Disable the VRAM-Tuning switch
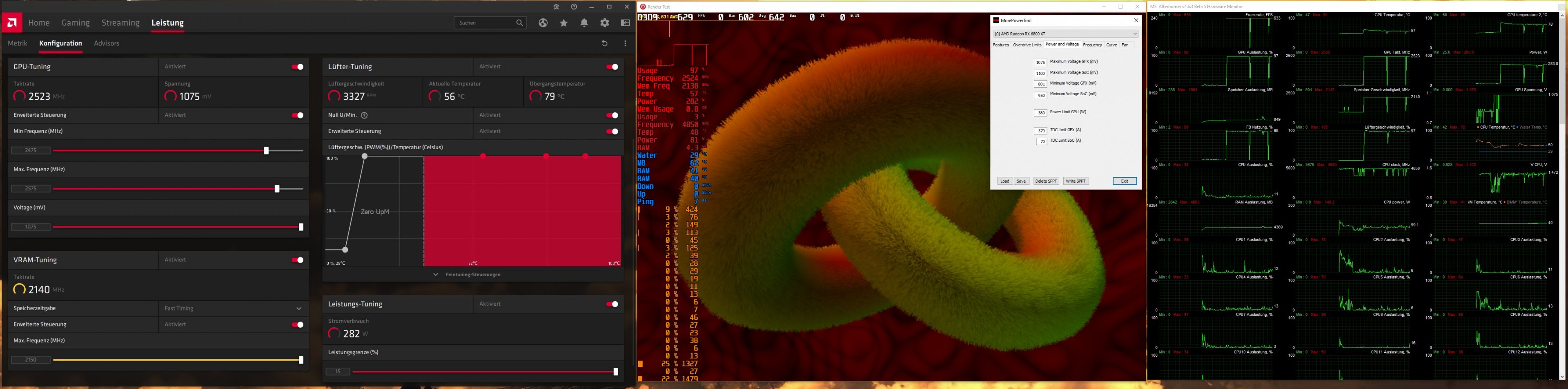The width and height of the screenshot is (1568, 389). 298,260
